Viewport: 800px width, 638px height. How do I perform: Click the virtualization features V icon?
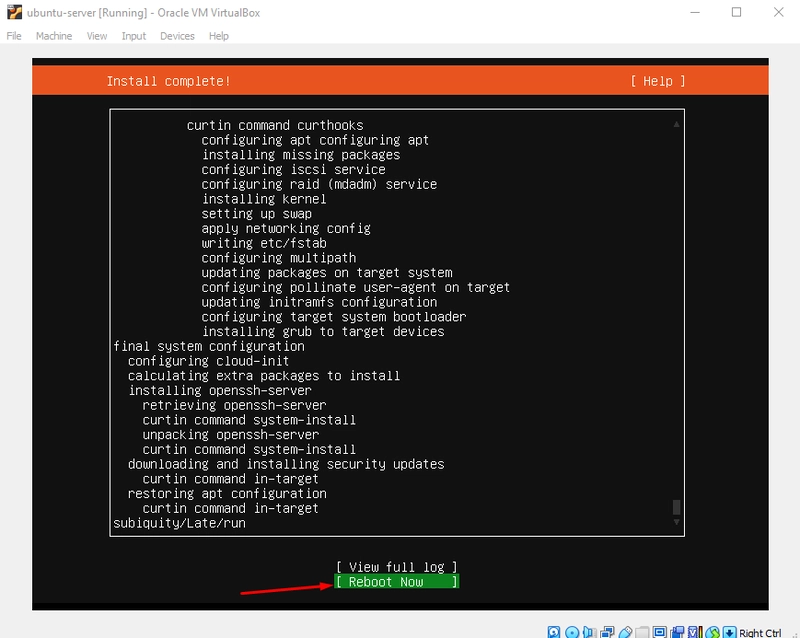[695, 632]
